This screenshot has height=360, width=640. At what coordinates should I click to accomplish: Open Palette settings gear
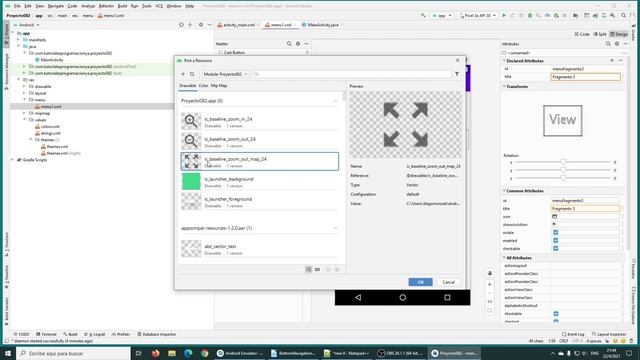point(298,44)
